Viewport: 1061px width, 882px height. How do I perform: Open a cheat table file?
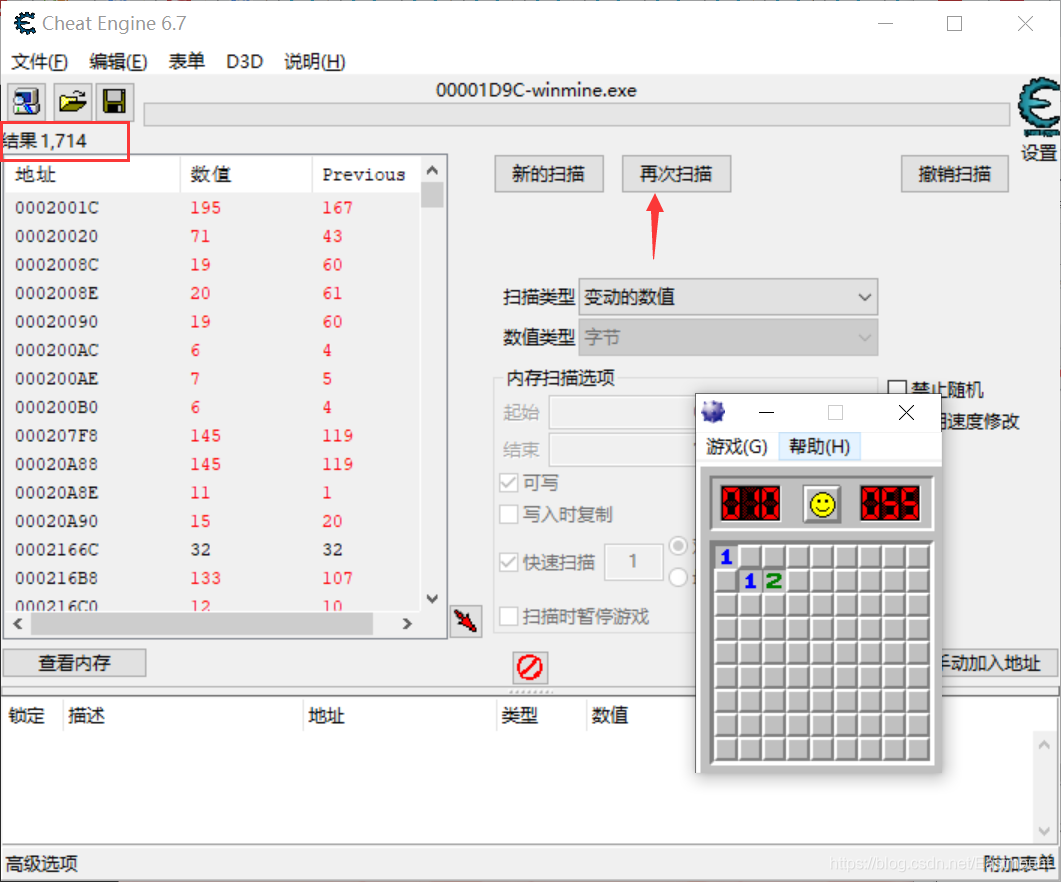tap(72, 102)
